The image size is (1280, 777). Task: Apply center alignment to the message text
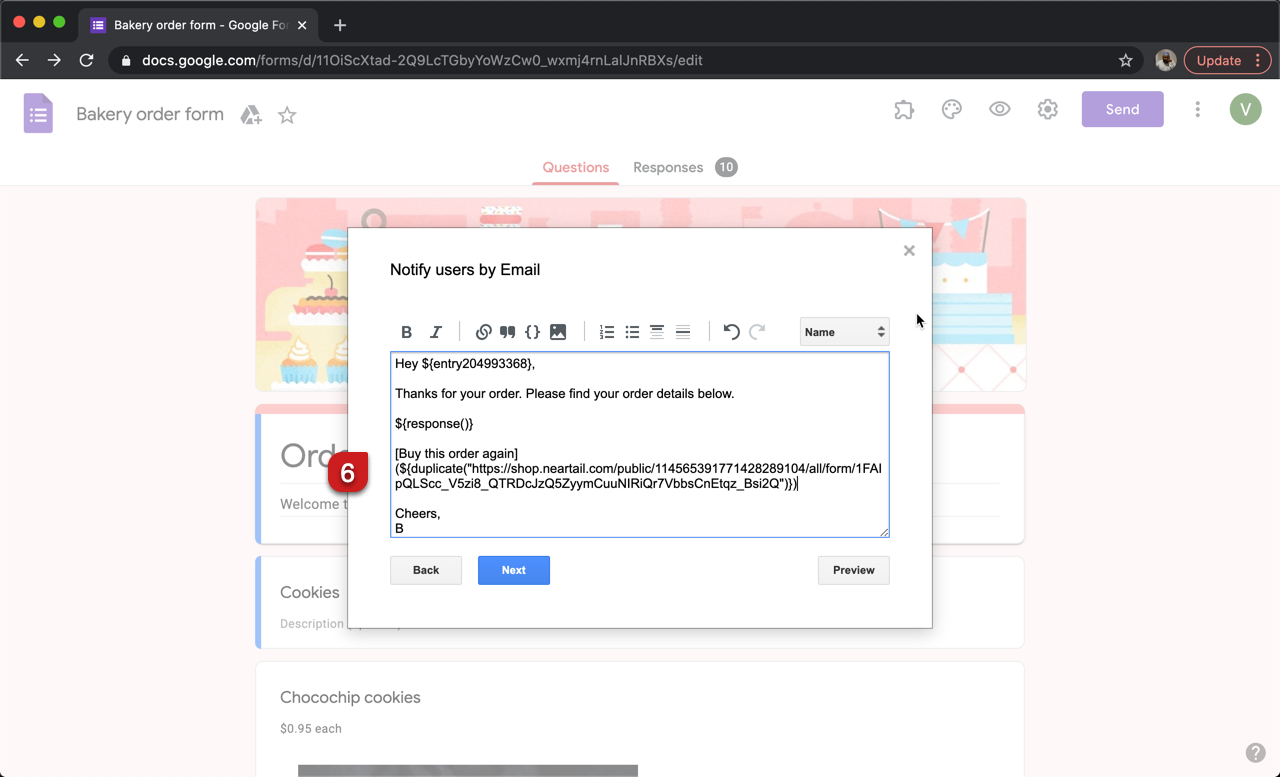pyautogui.click(x=657, y=331)
